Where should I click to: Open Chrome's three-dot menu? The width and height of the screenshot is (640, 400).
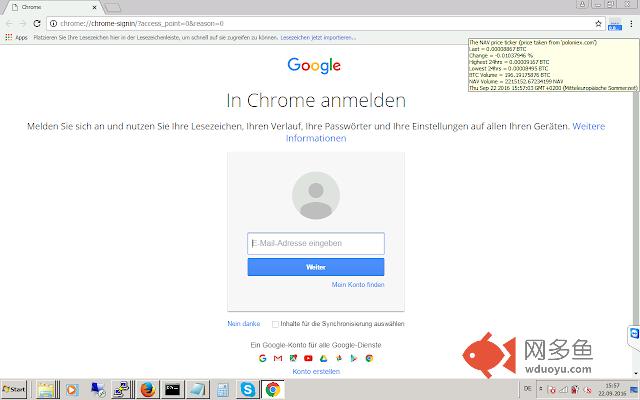[631, 24]
